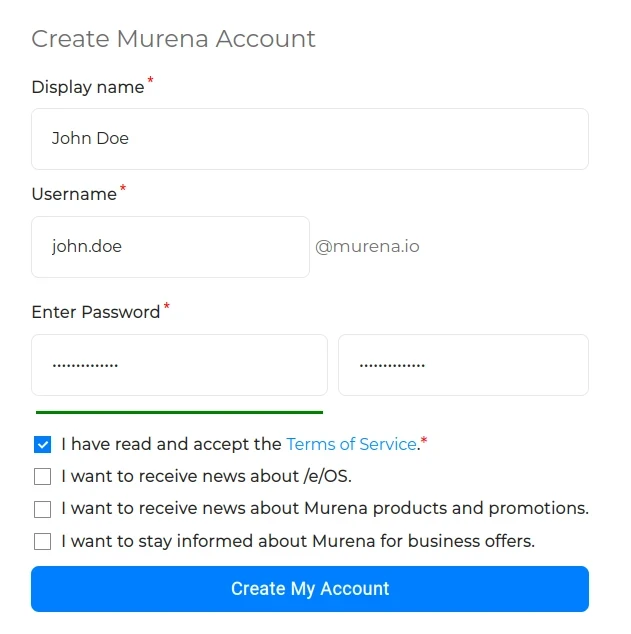Click the label text about Murena products and promotions
Viewport: 631px width, 634px height.
point(325,509)
